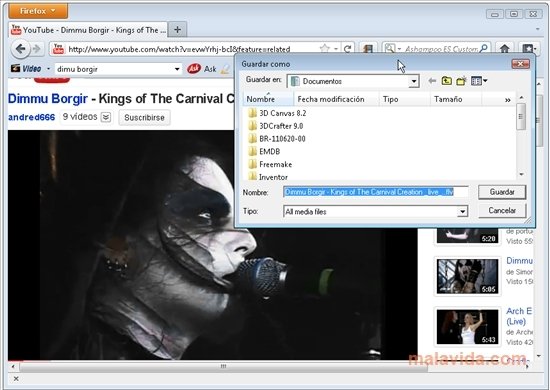Image resolution: width=550 pixels, height=390 pixels.
Task: Click the search magnifier icon in search box
Action: [484, 48]
